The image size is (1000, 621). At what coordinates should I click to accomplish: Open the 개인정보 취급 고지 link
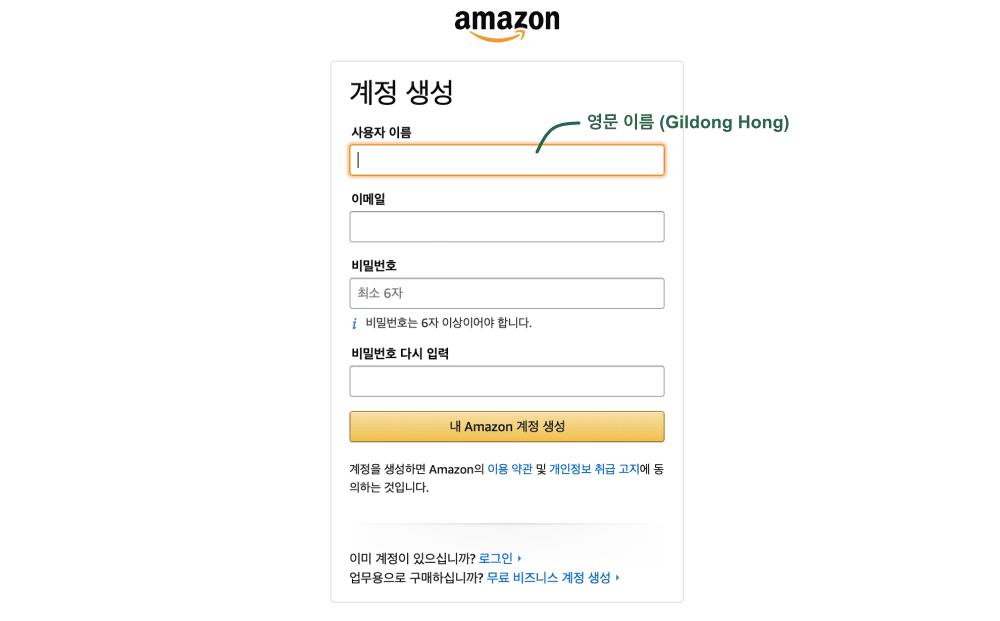[594, 469]
